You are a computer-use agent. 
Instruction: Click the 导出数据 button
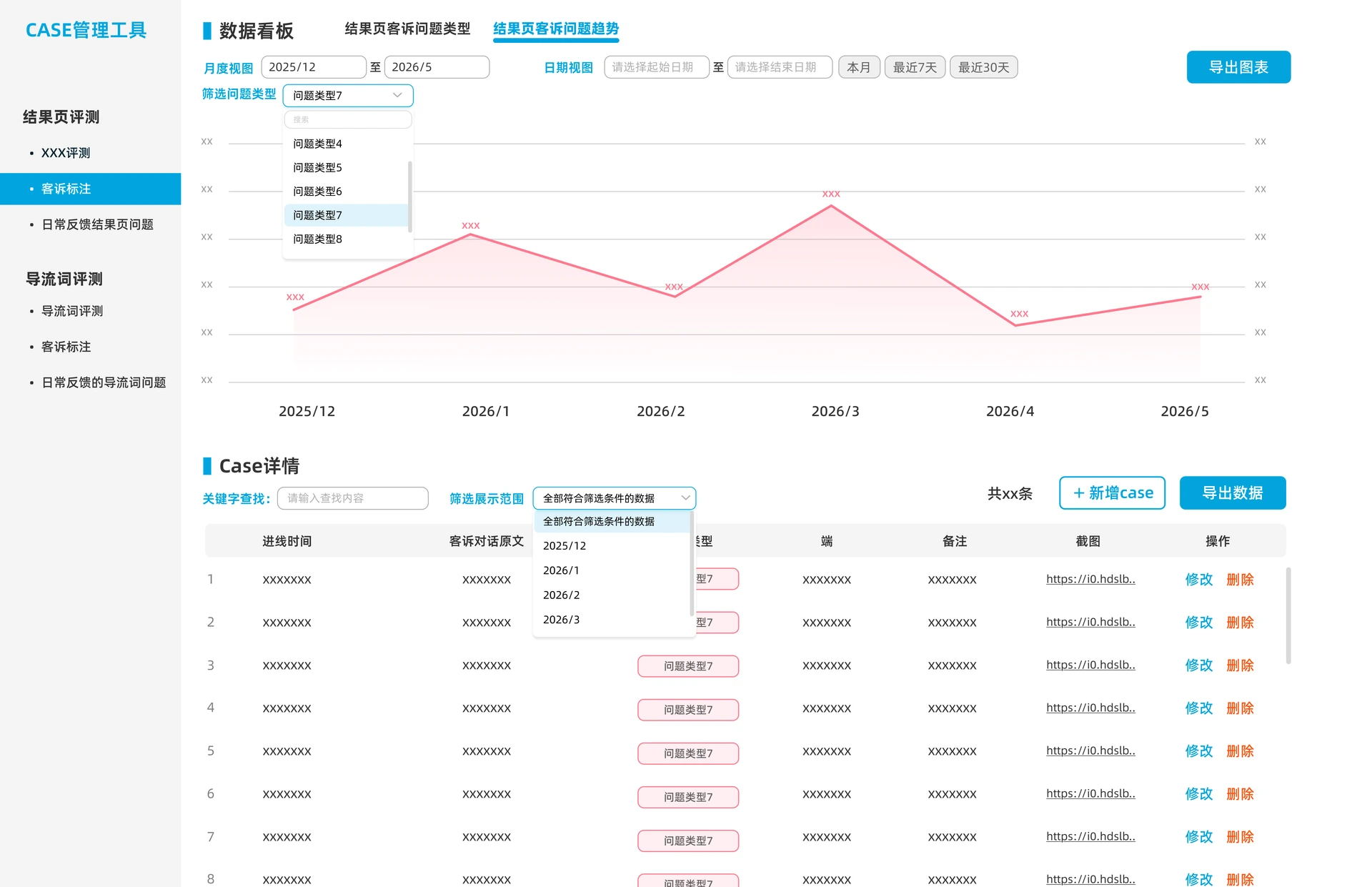[1233, 493]
